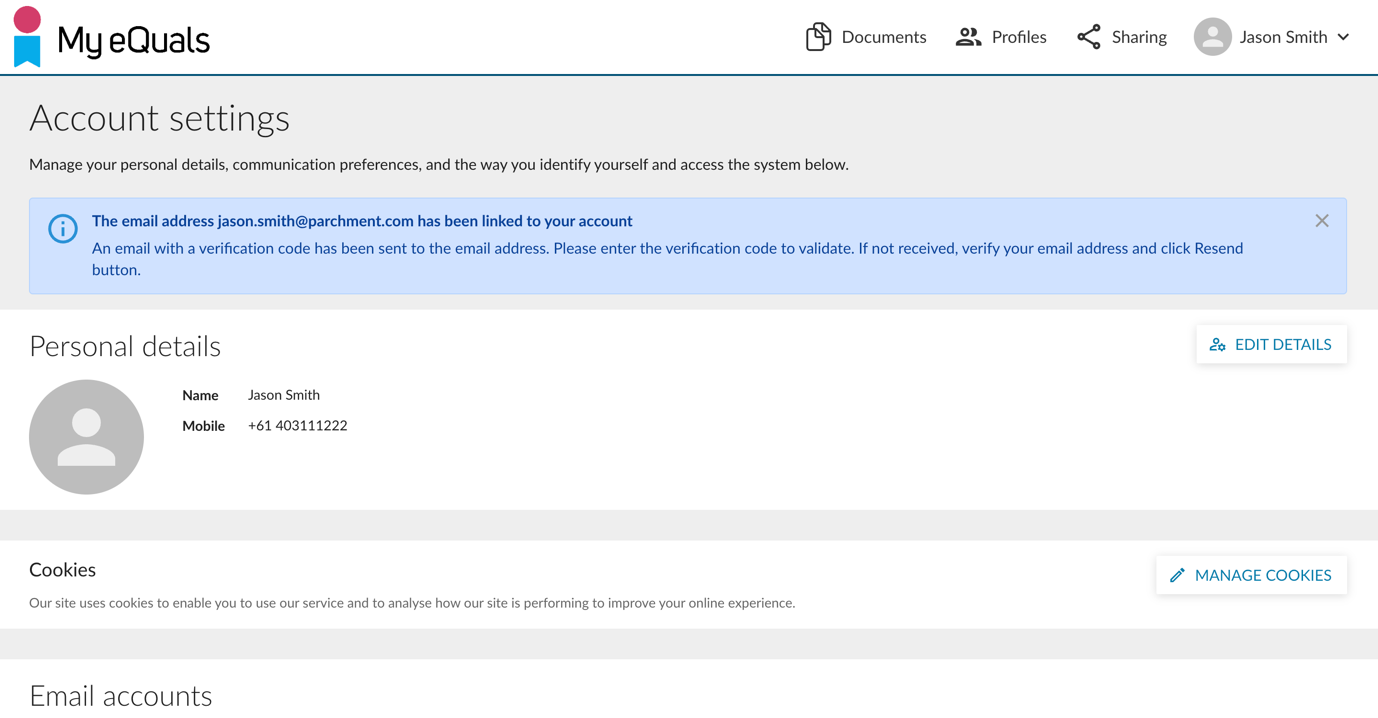The image size is (1378, 718).
Task: Open the Jason Smith user menu
Action: tap(1272, 37)
